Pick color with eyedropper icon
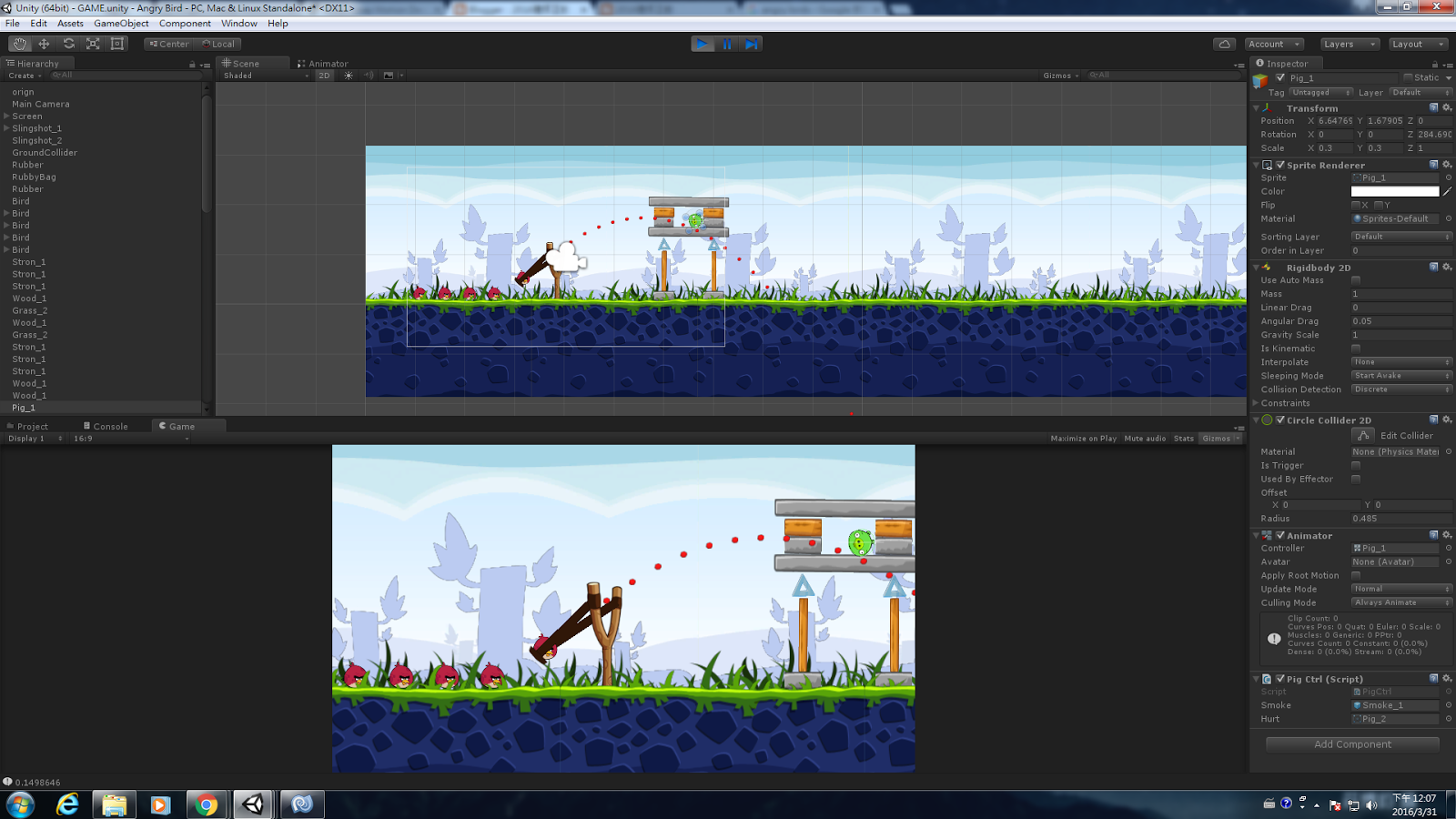 click(x=1447, y=191)
